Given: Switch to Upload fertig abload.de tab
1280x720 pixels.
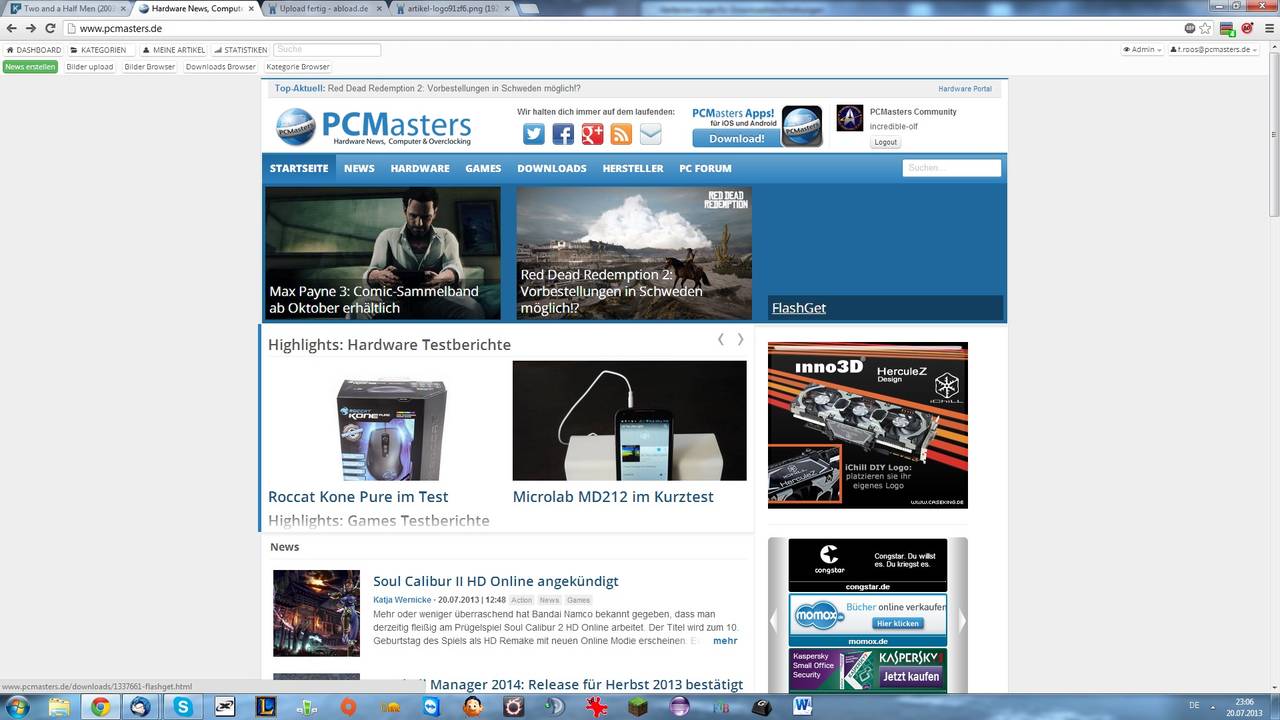Looking at the screenshot, I should pos(322,8).
